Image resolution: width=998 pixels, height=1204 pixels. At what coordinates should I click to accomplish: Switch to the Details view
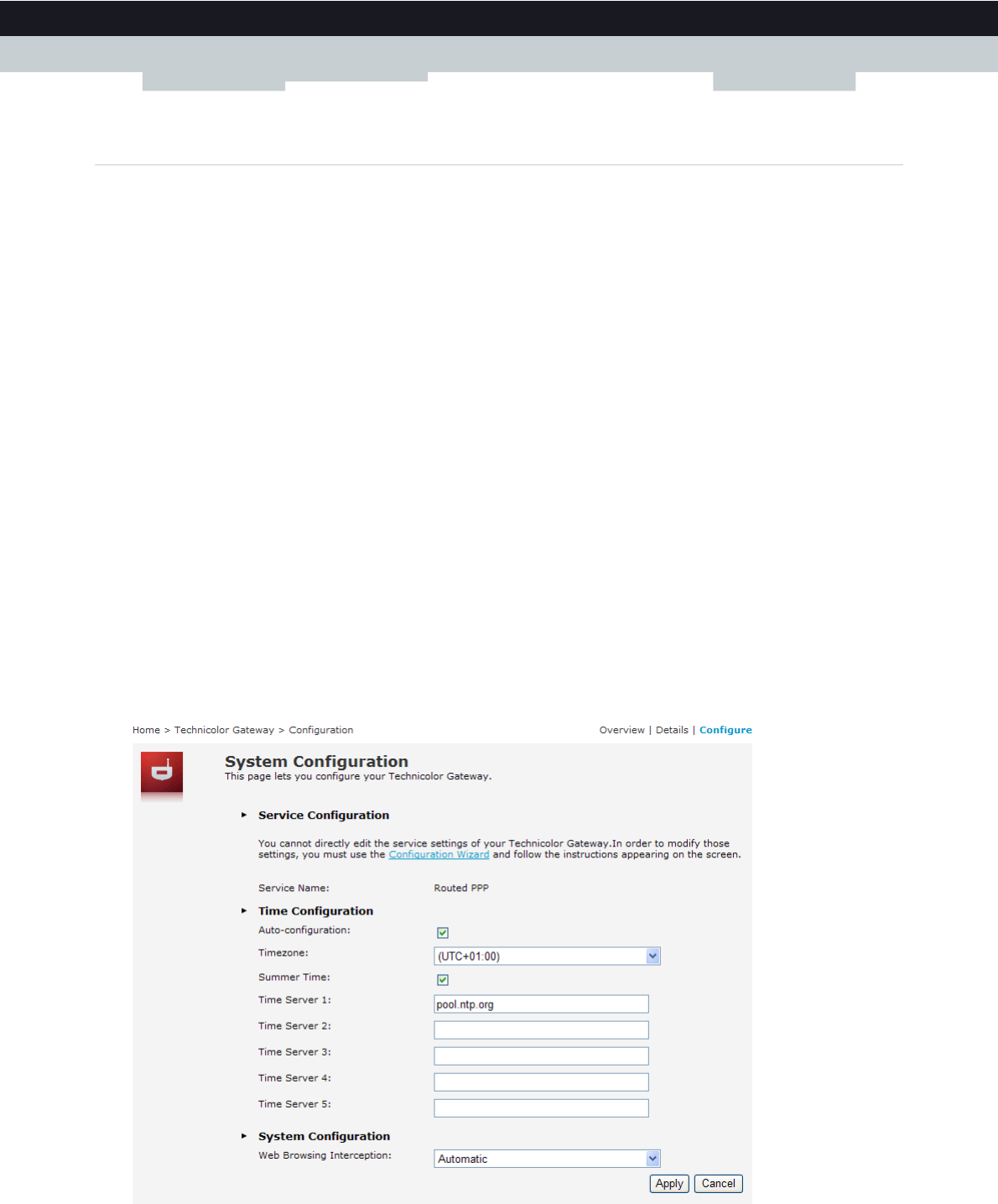coord(672,730)
